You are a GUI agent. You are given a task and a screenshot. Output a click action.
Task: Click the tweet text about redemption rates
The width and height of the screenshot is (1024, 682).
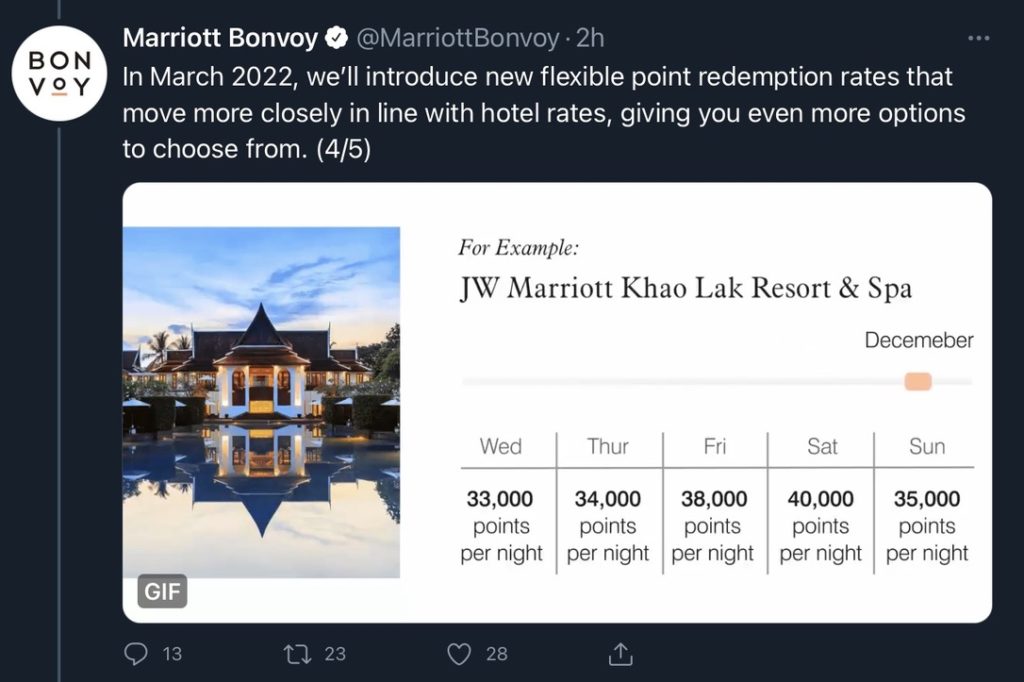(543, 113)
